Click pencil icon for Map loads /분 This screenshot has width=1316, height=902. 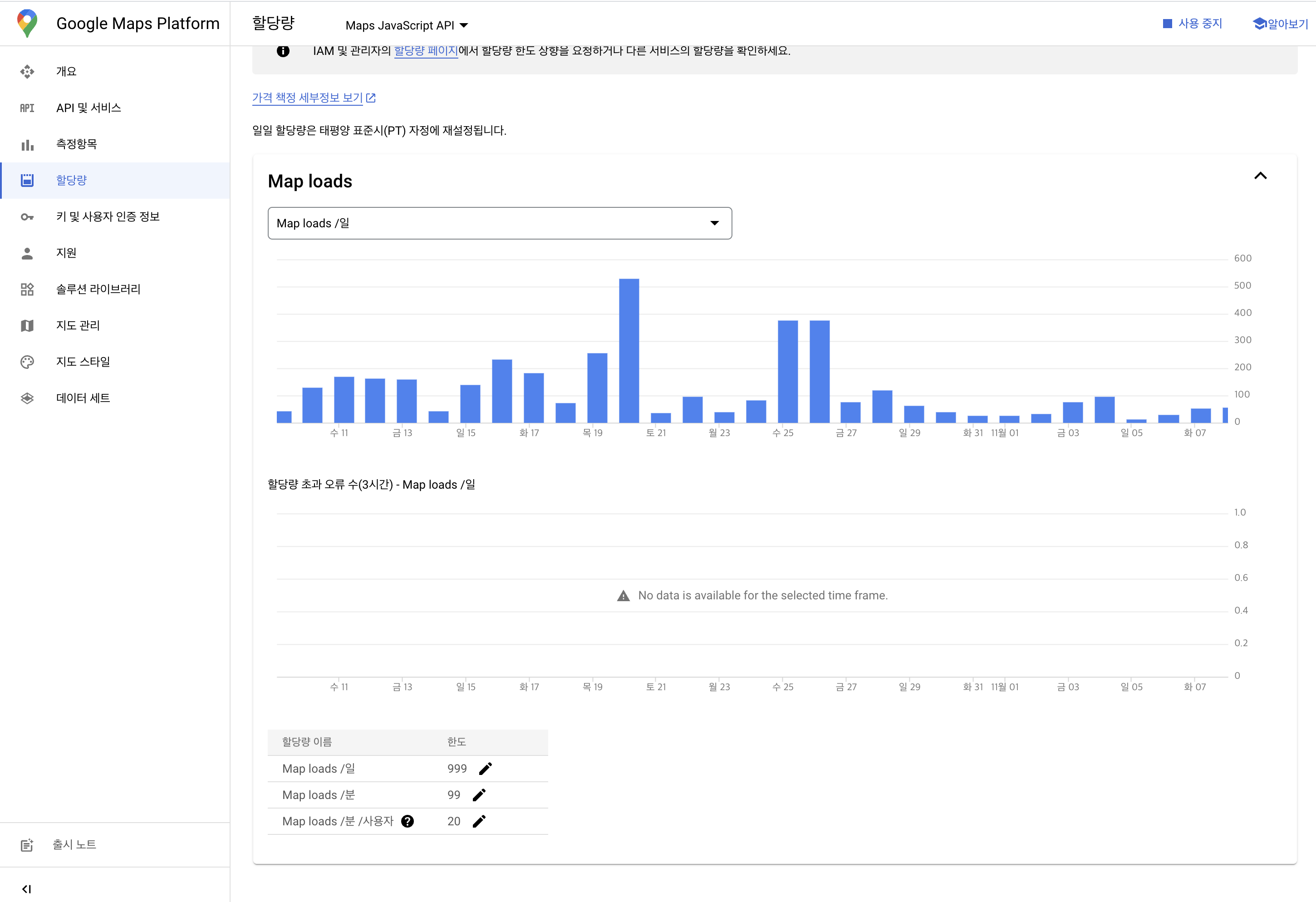(x=479, y=795)
